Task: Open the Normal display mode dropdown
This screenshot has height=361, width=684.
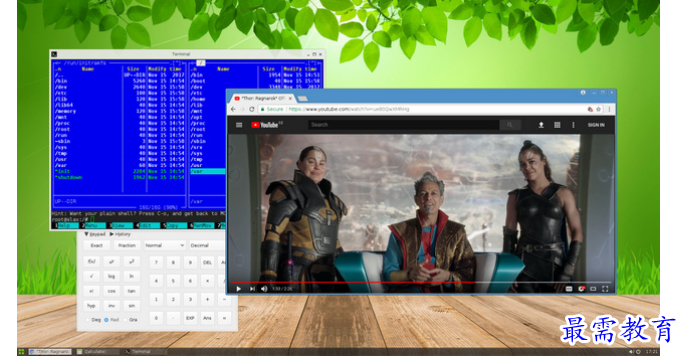Action: (x=165, y=245)
